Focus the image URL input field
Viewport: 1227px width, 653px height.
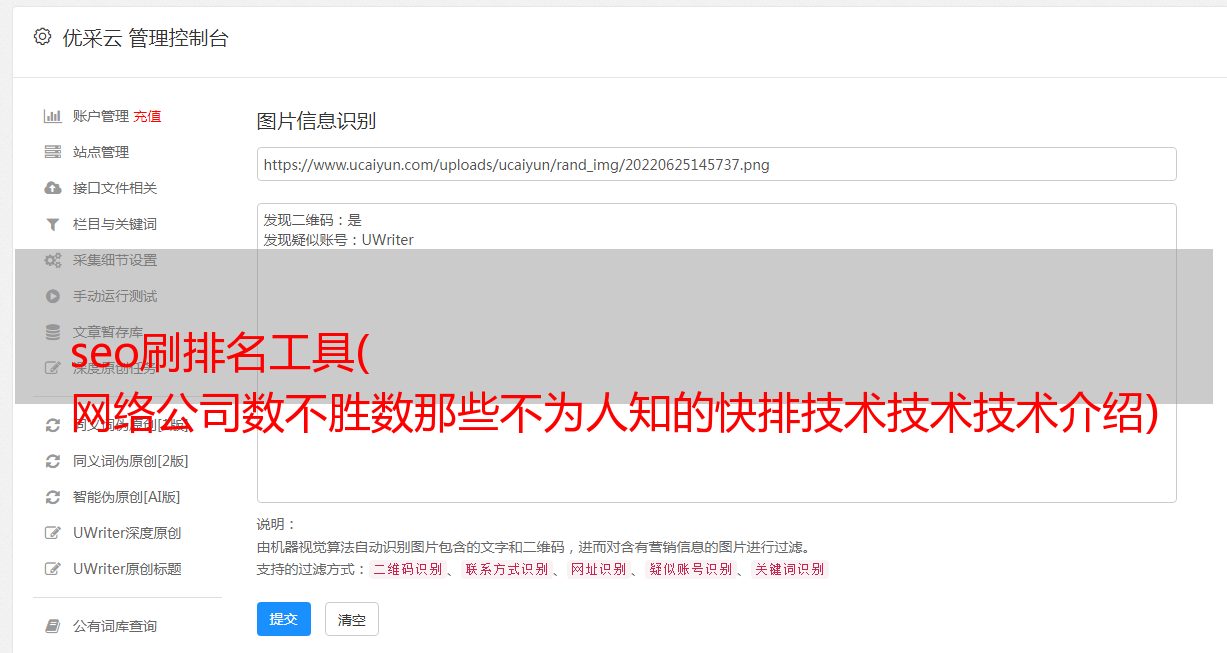716,164
